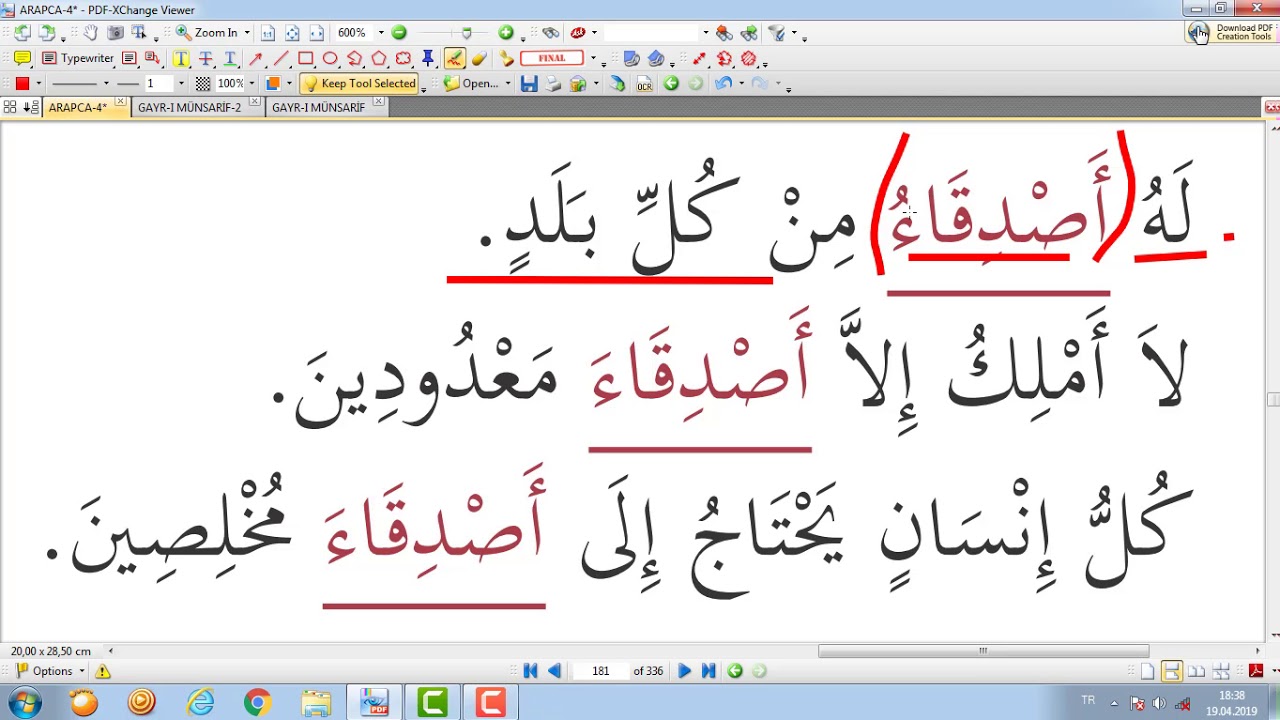This screenshot has width=1280, height=720.
Task: Launch Google Chrome from the taskbar
Action: (x=257, y=703)
